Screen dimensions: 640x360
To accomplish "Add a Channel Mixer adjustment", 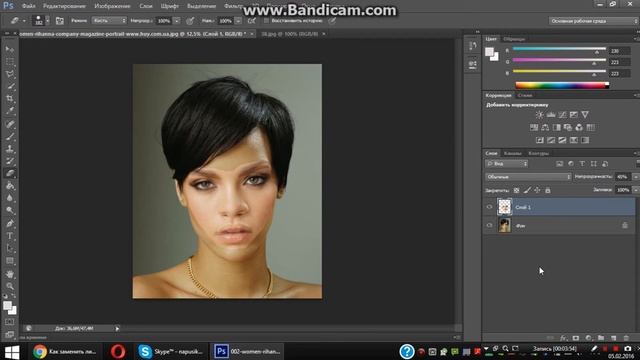I will coord(579,128).
